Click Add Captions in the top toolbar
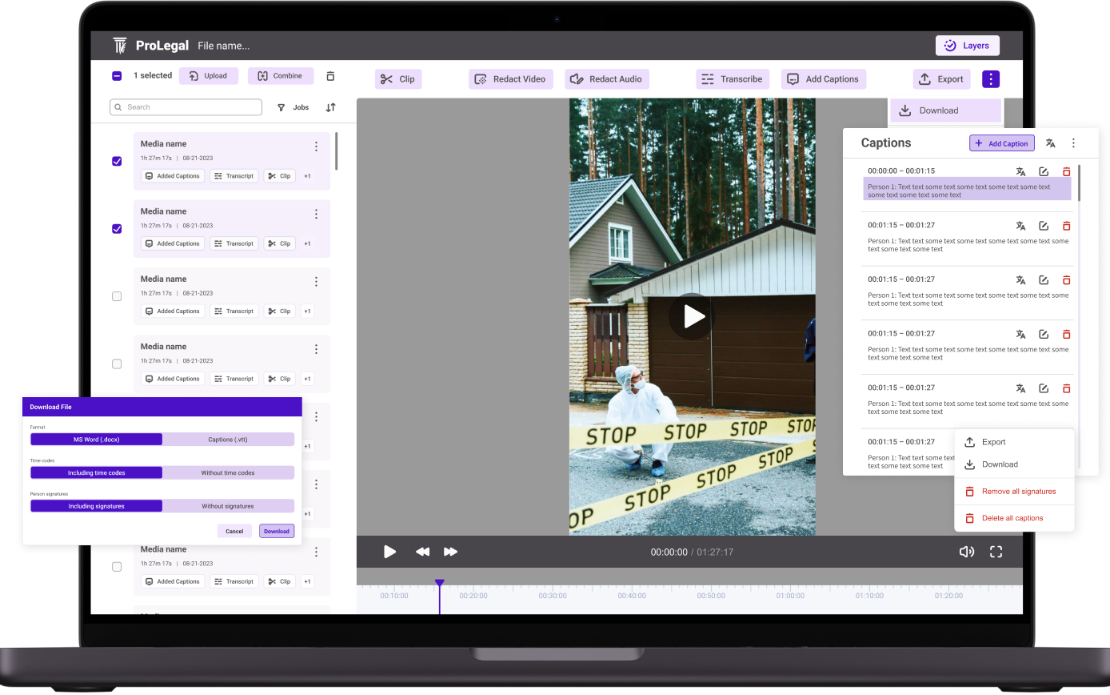The height and width of the screenshot is (695, 1110). [x=823, y=79]
